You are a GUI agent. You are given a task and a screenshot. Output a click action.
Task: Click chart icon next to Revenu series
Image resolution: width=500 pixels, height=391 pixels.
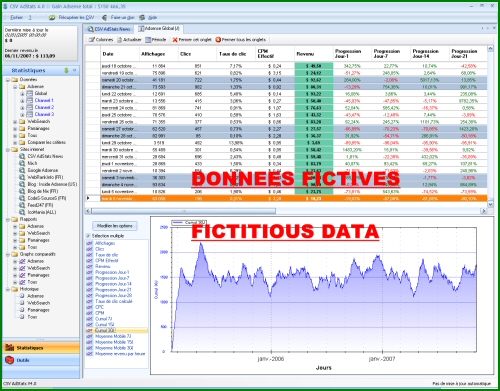pos(89,266)
